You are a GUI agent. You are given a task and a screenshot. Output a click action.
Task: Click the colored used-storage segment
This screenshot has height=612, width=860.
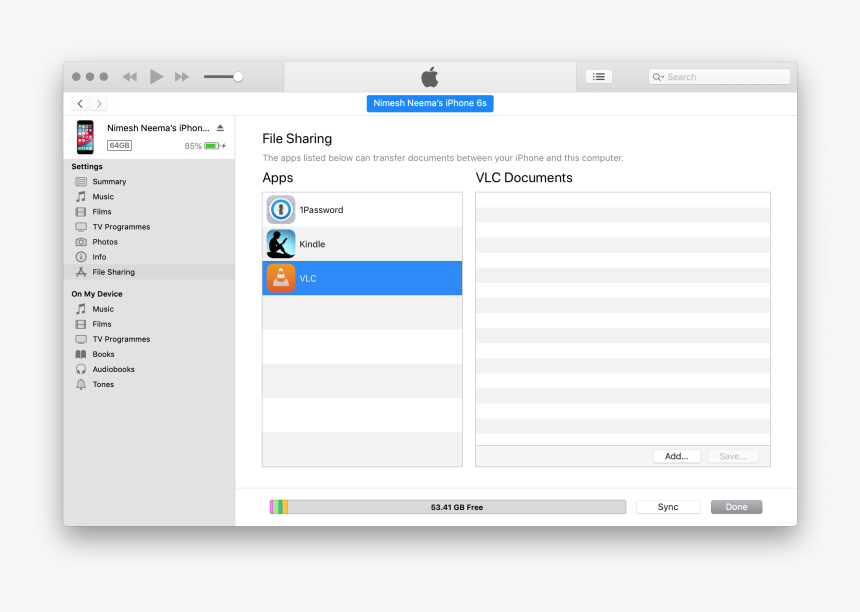point(279,507)
